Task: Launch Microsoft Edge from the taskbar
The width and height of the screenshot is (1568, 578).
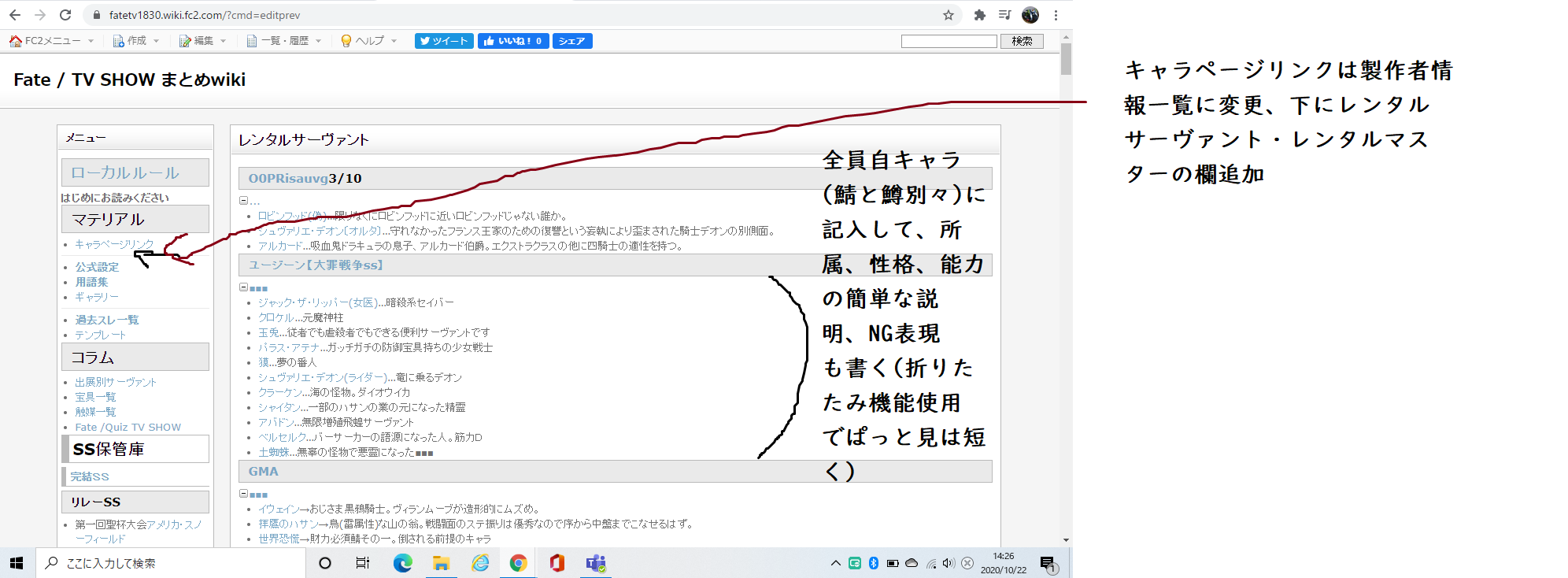Action: [403, 563]
